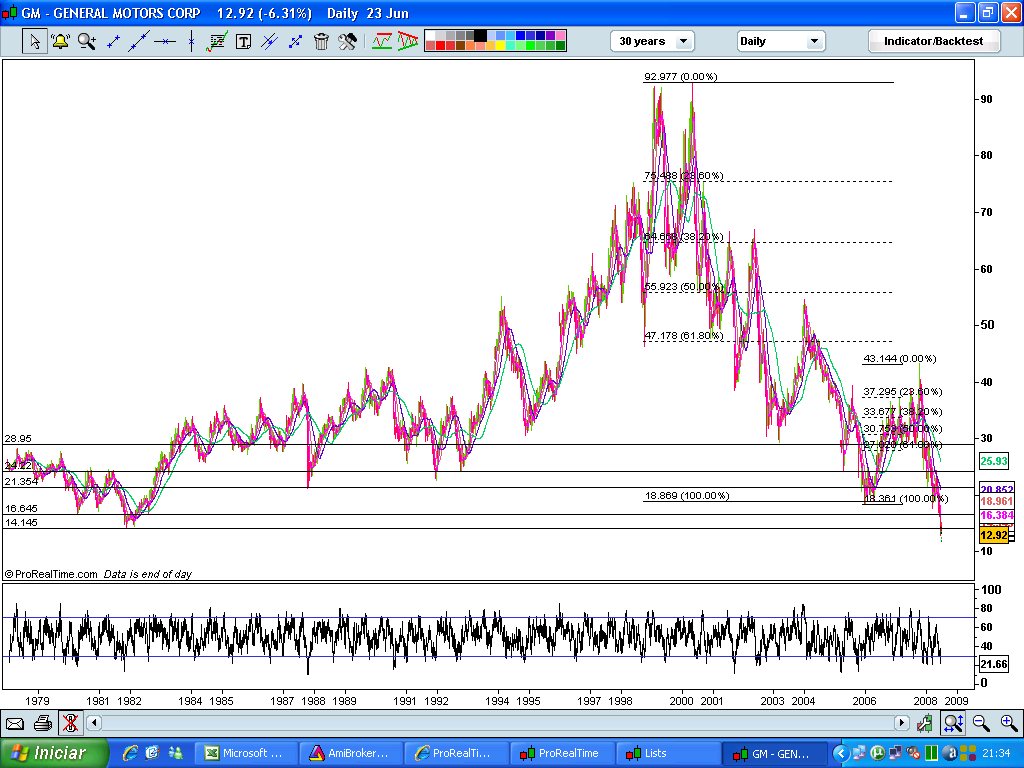Click the 28.95 horizontal line label
The height and width of the screenshot is (768, 1024).
(x=18, y=439)
